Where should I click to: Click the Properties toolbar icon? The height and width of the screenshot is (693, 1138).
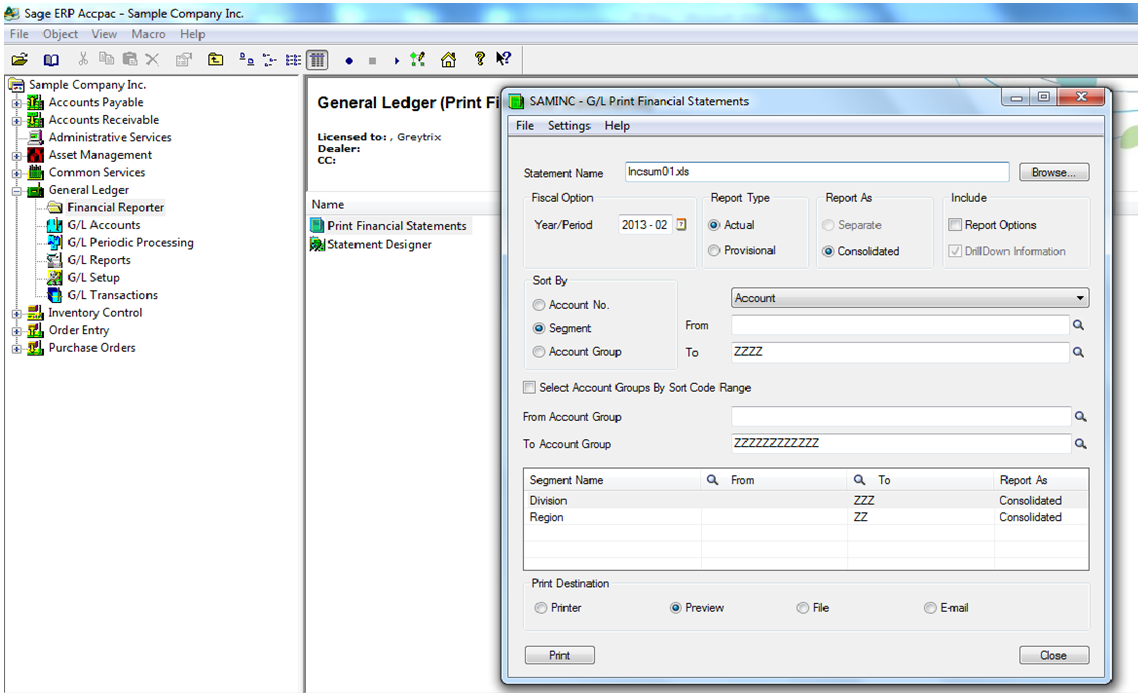184,60
